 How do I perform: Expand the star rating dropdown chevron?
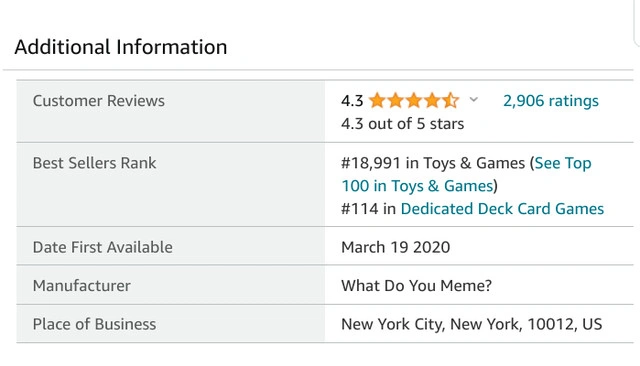coord(473,99)
